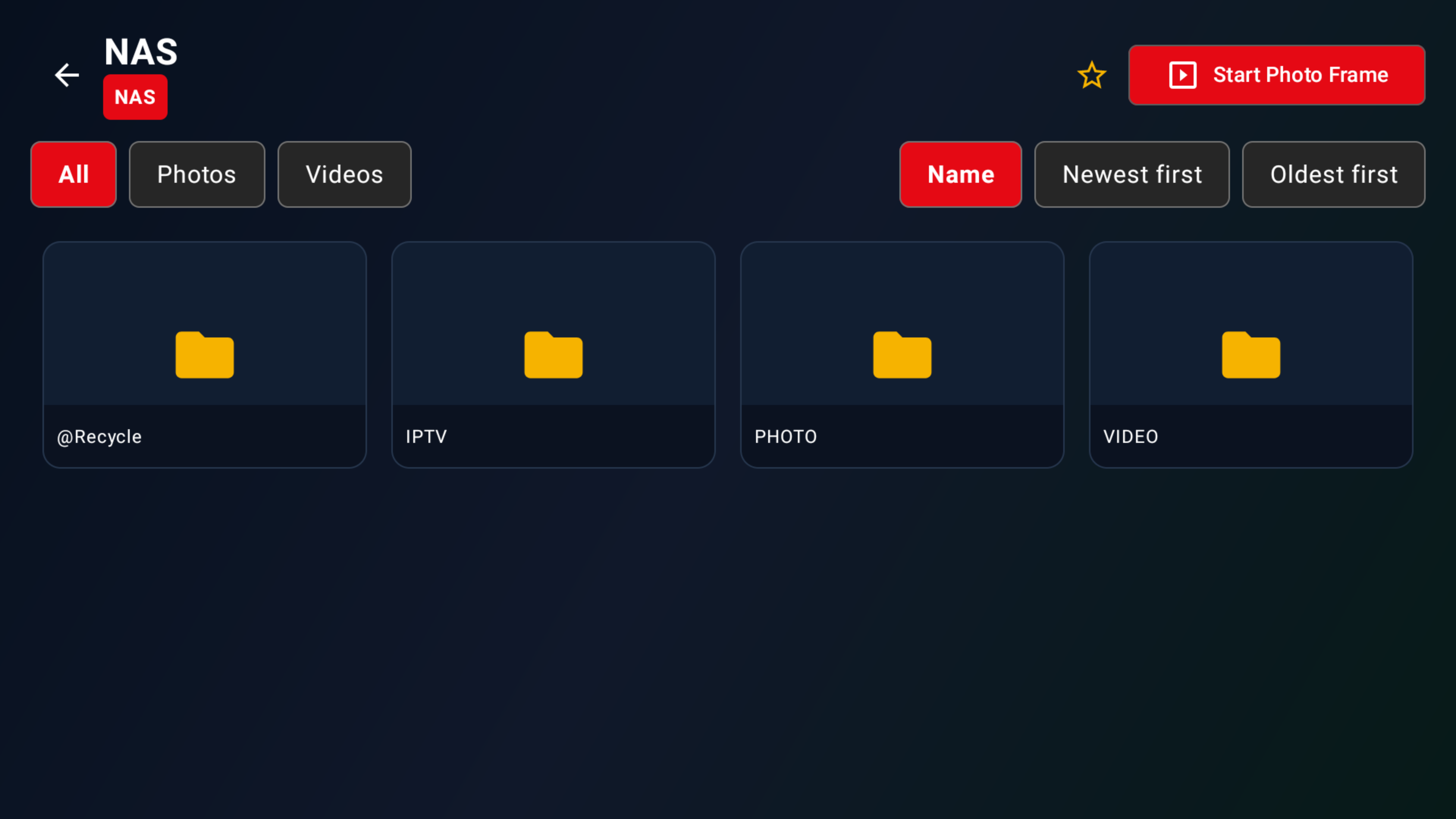Screen dimensions: 1456x819
Task: Click the NAS page title
Action: (x=141, y=52)
